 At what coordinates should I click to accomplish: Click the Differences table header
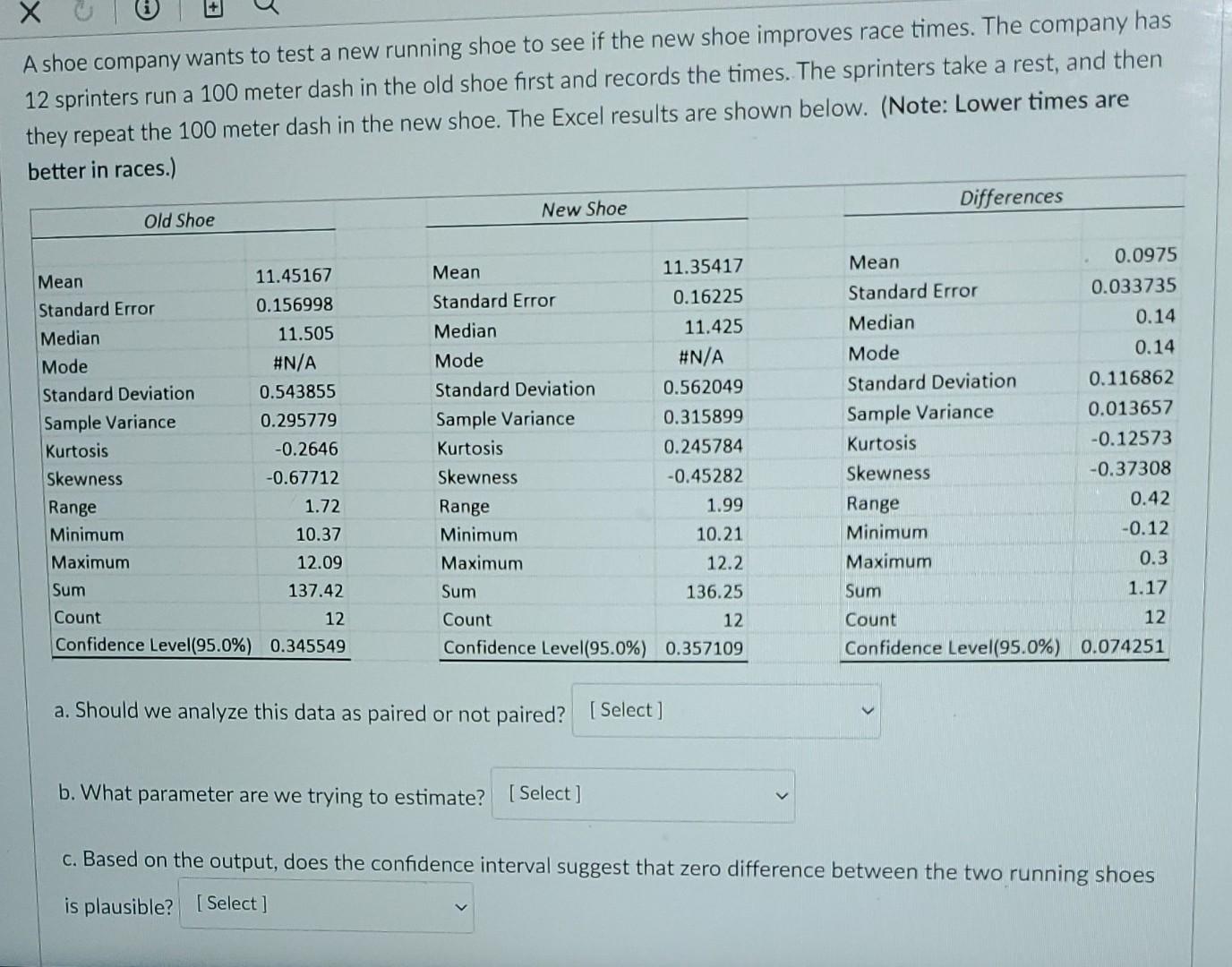[x=1012, y=197]
